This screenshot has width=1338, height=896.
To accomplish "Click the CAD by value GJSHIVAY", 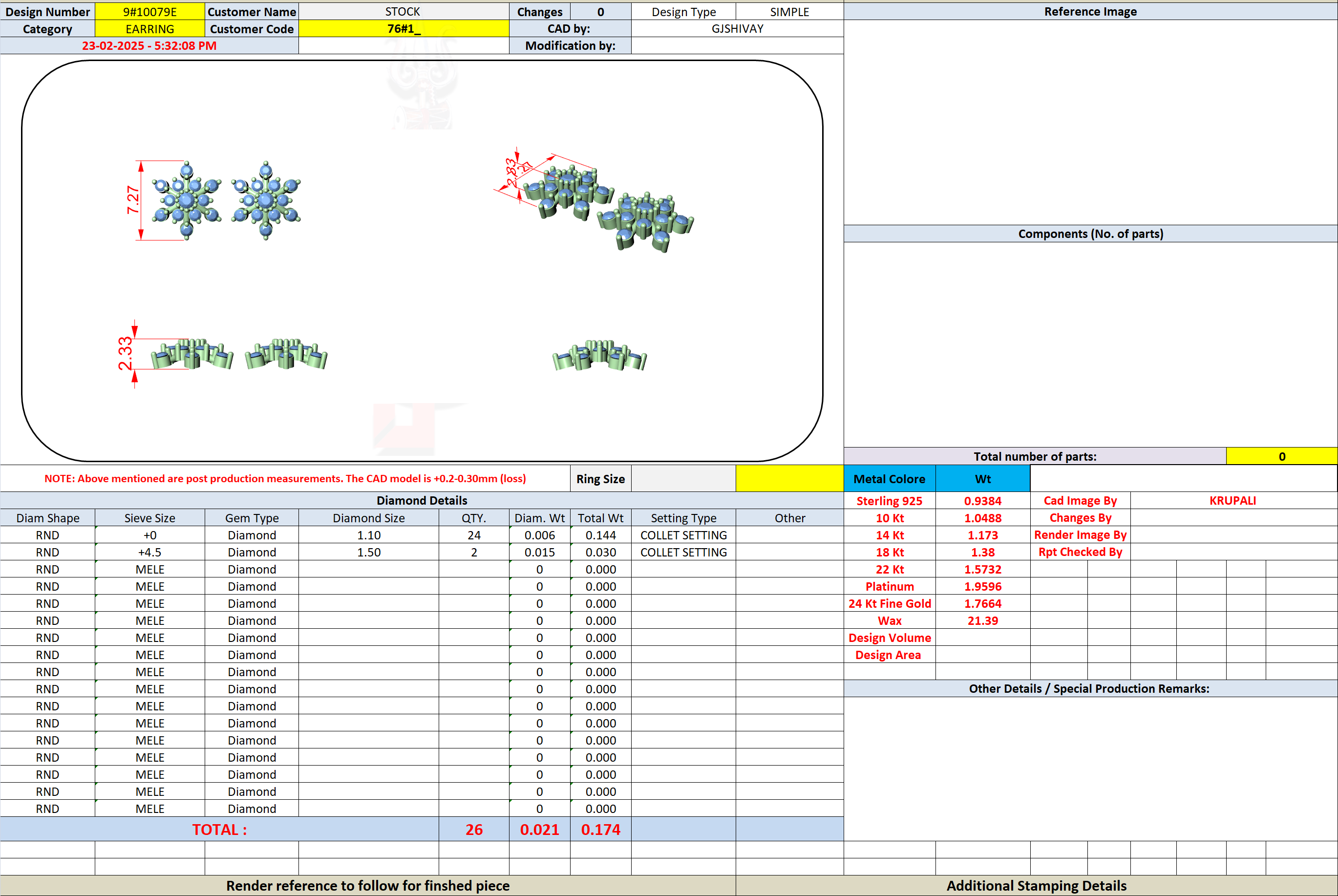I will pos(737,28).
